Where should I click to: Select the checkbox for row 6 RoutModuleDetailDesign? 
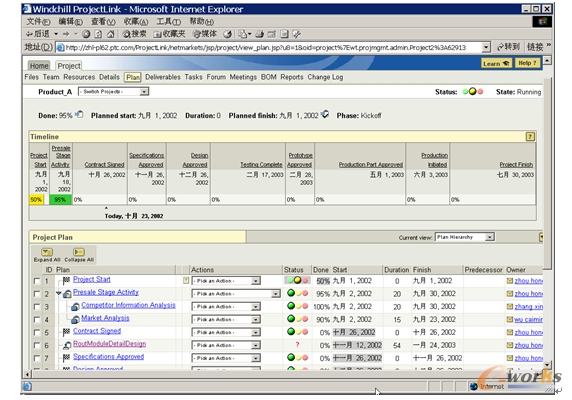(x=37, y=345)
